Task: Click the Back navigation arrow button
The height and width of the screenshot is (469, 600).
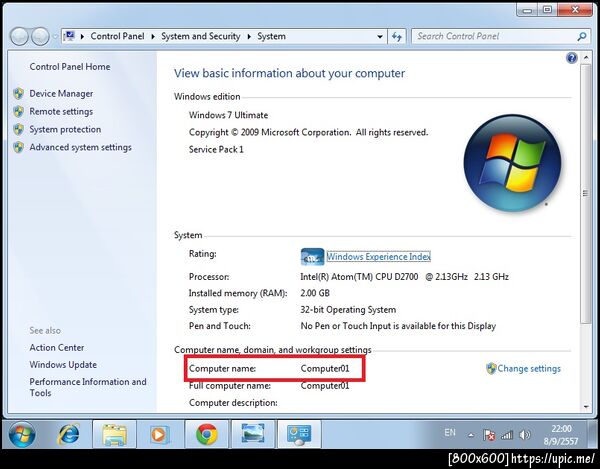Action: 19,37
